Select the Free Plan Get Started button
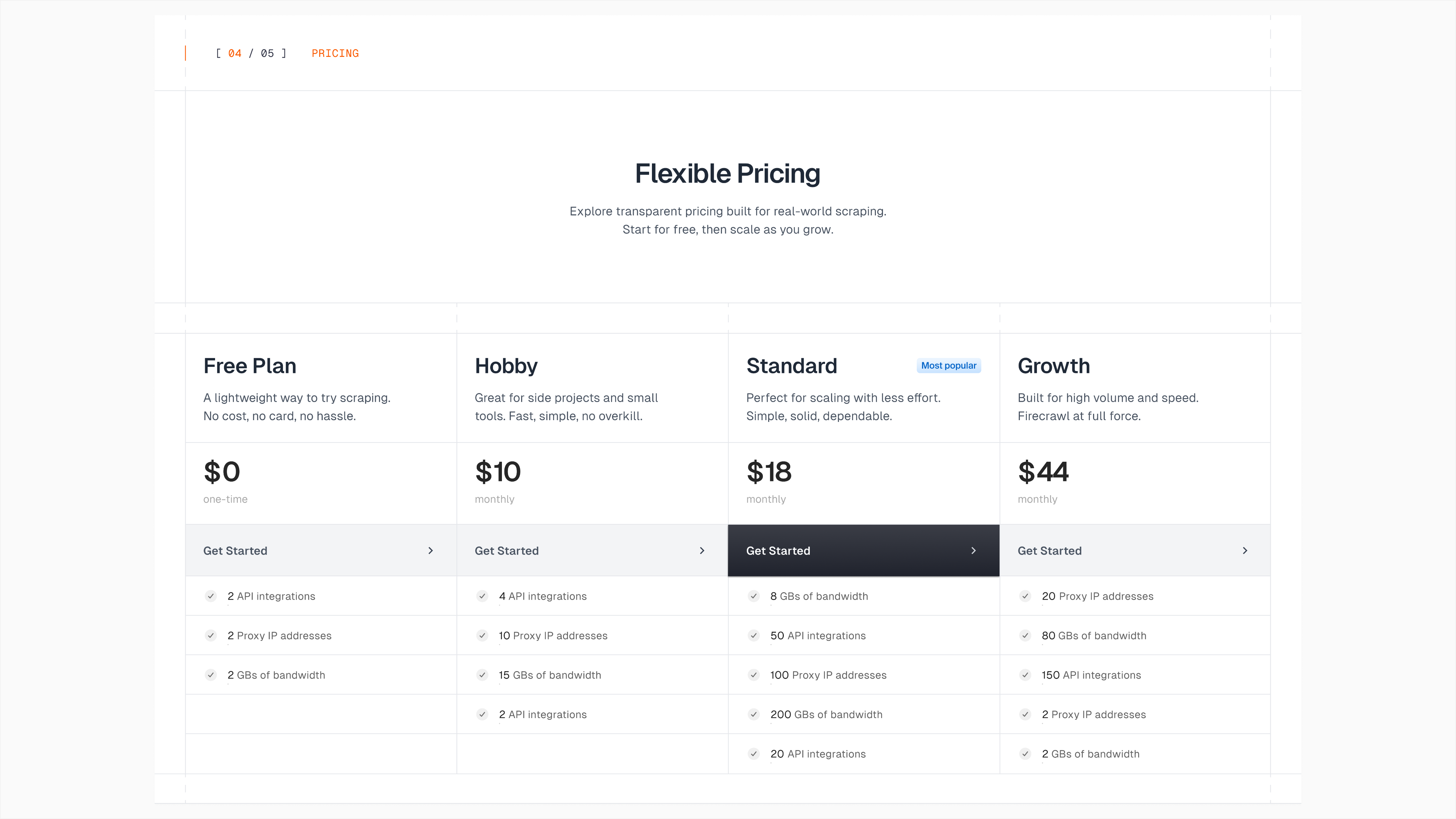1456x819 pixels. click(x=321, y=551)
